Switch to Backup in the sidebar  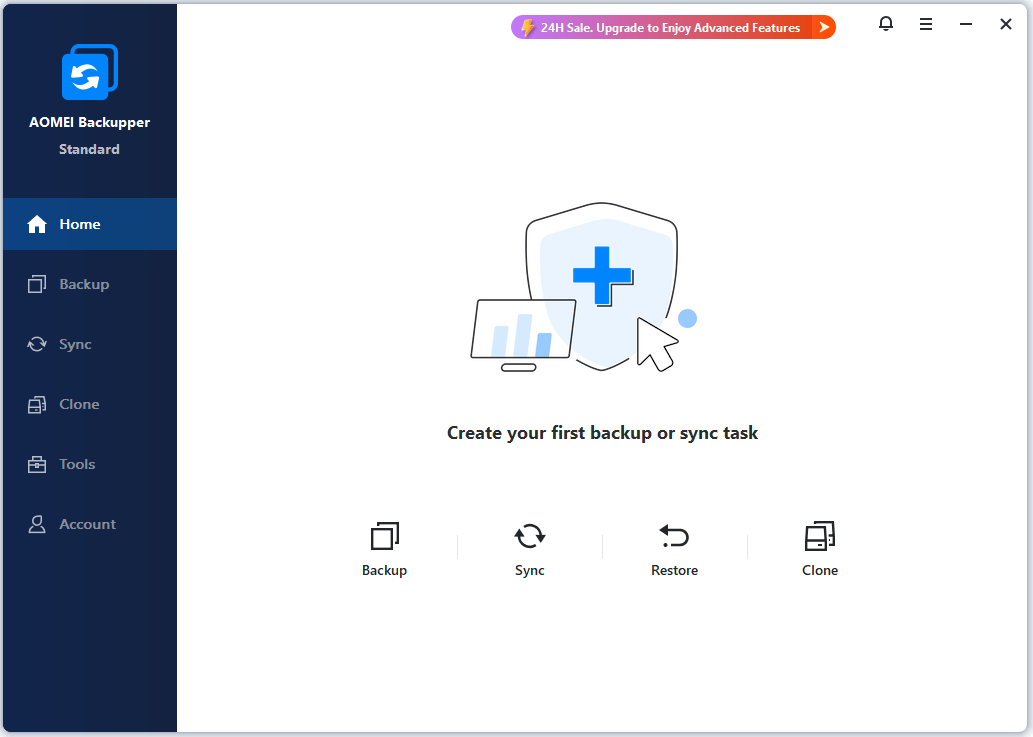90,284
